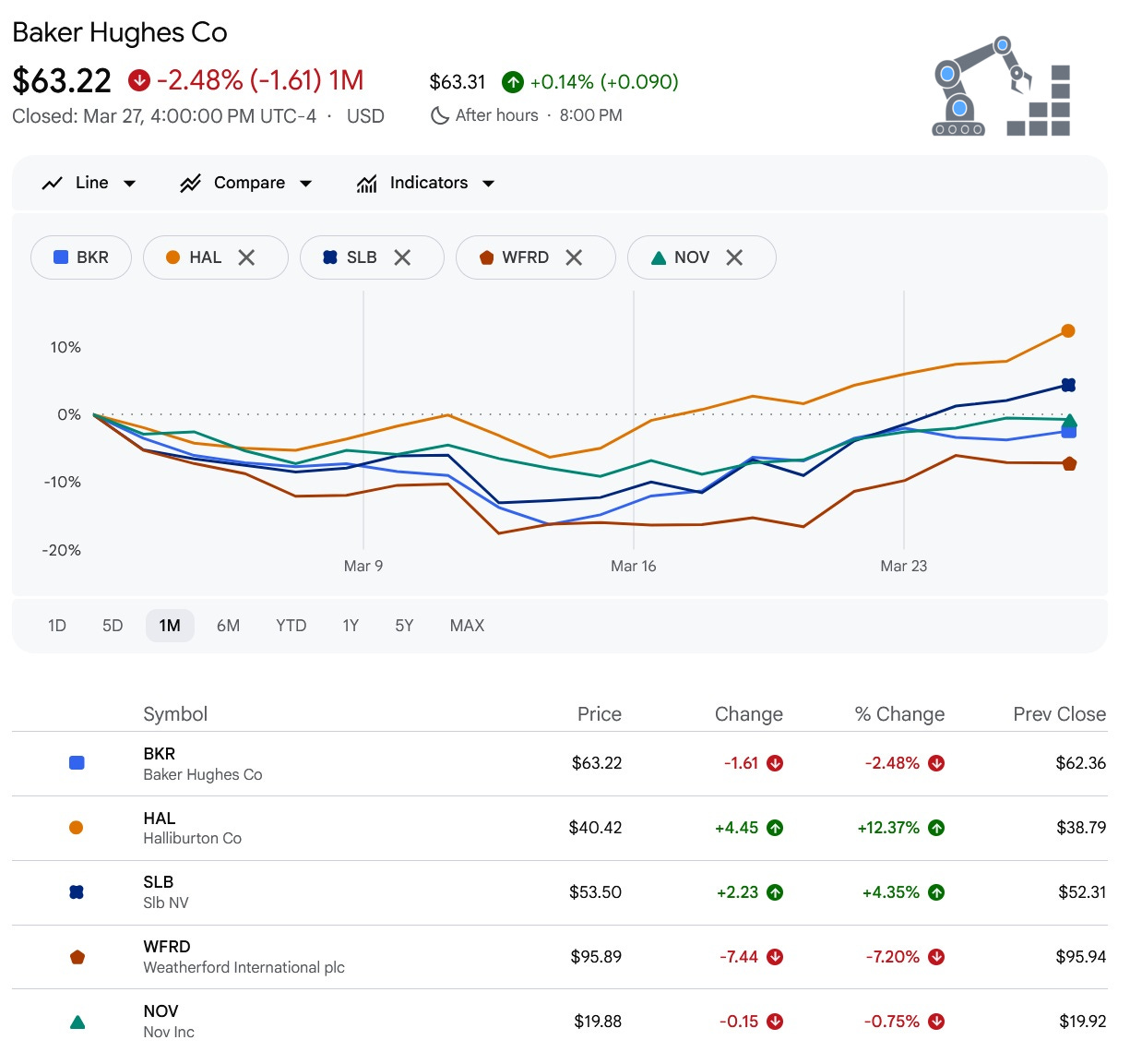Click the down arrow next to -2.48% in table

pyautogui.click(x=936, y=763)
